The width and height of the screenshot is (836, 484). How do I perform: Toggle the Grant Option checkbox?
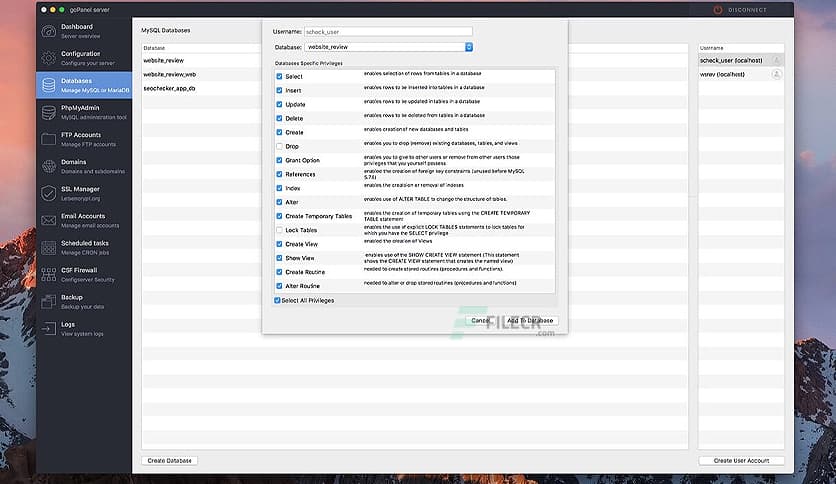[279, 160]
